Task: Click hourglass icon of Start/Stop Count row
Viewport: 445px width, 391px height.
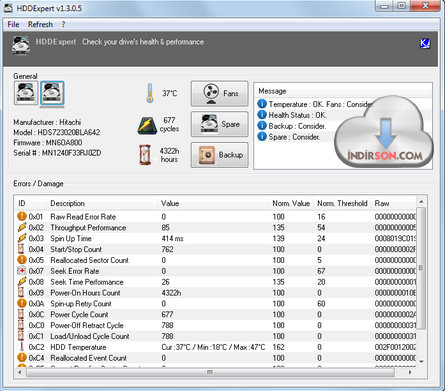Action: click(x=21, y=249)
